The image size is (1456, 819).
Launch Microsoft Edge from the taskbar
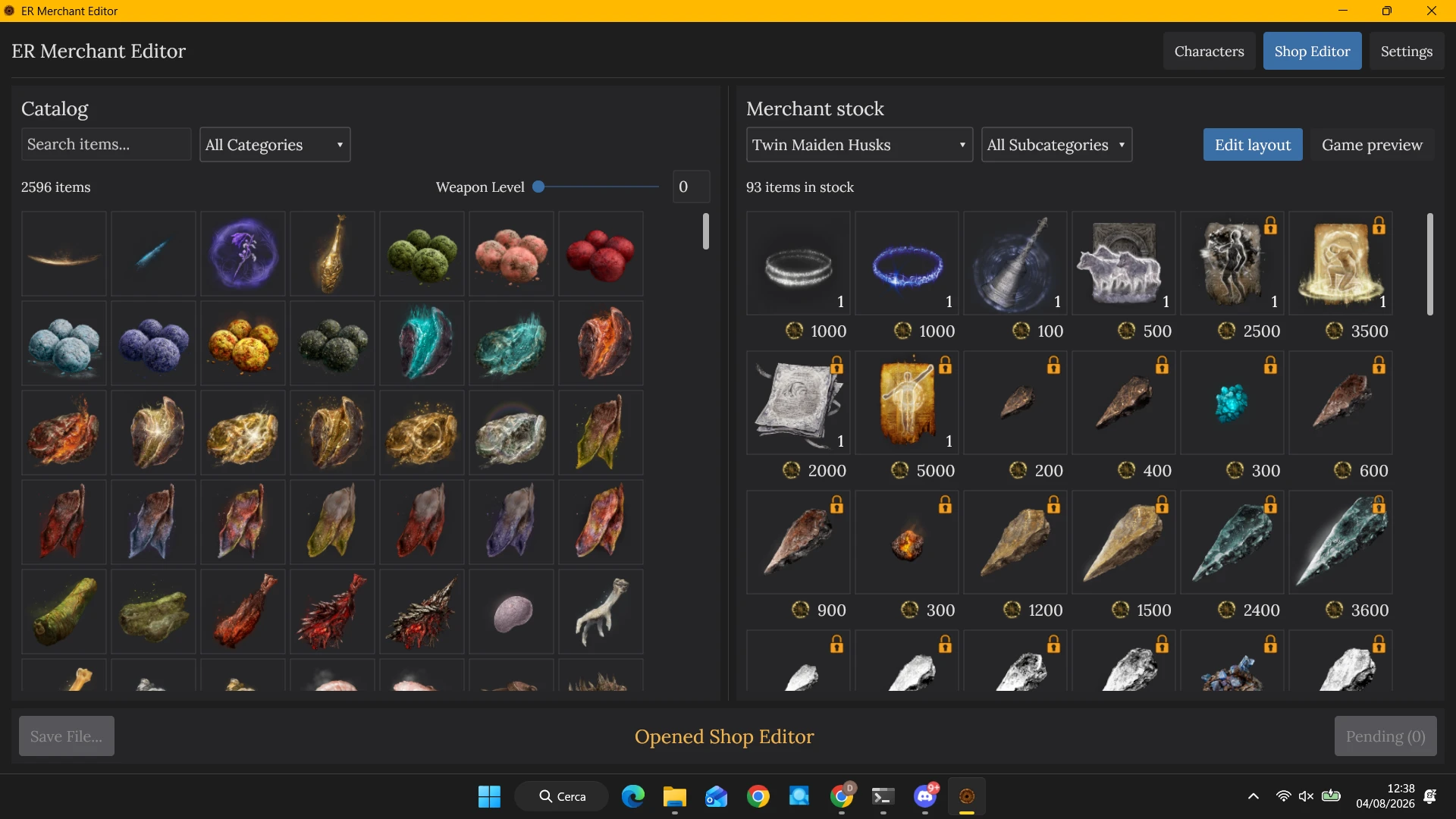pos(632,796)
